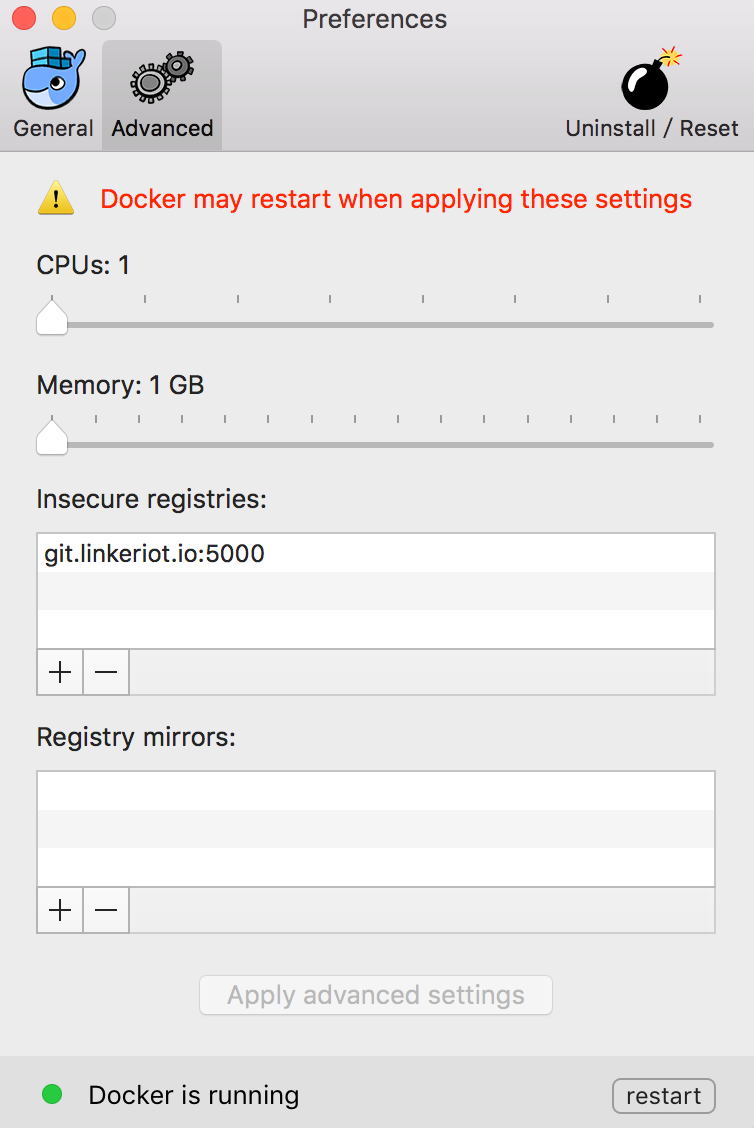Select git.linkeriot.io:5000 registry entry
The width and height of the screenshot is (754, 1128).
(155, 553)
